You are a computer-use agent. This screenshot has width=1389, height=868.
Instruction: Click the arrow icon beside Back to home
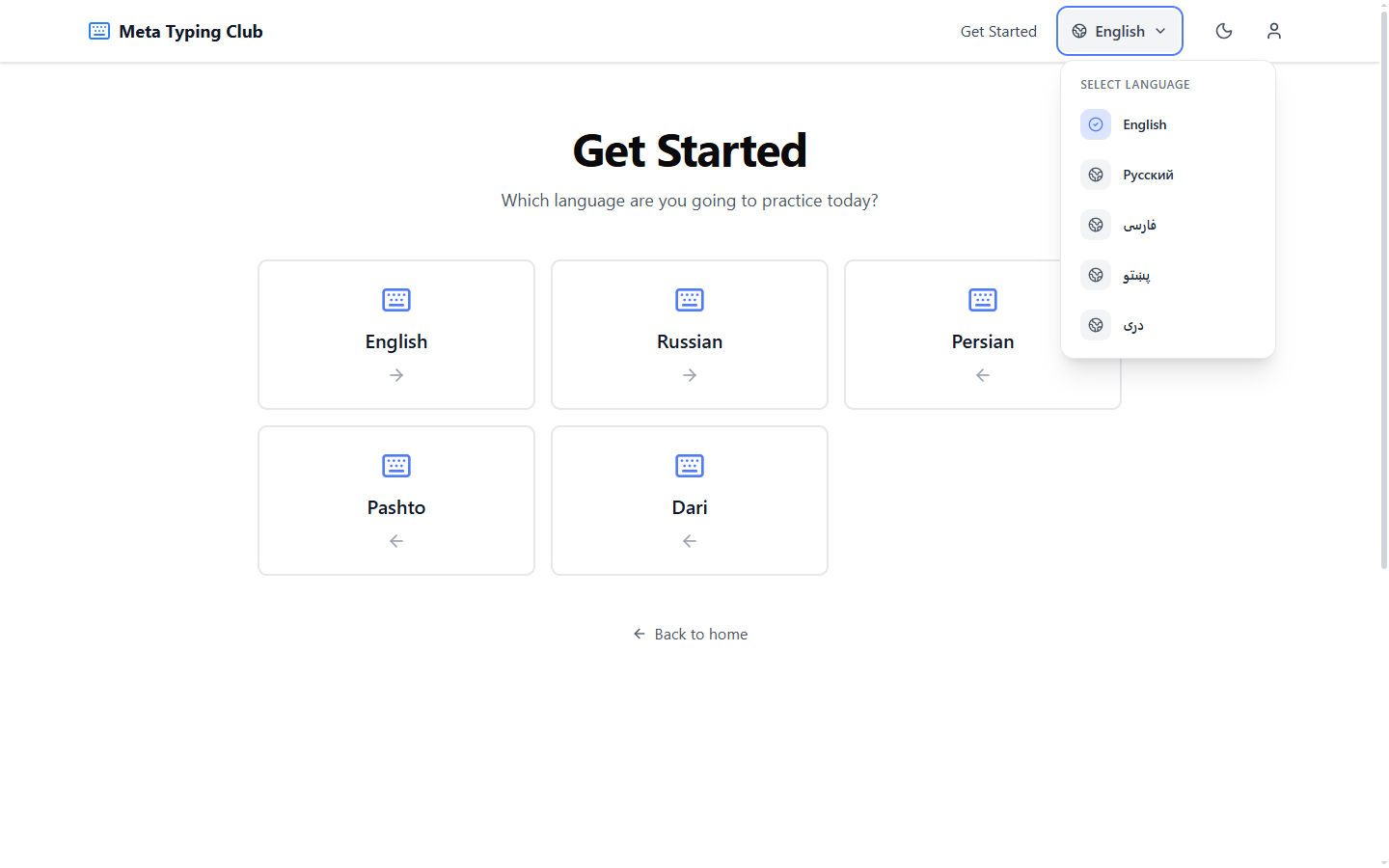[640, 634]
